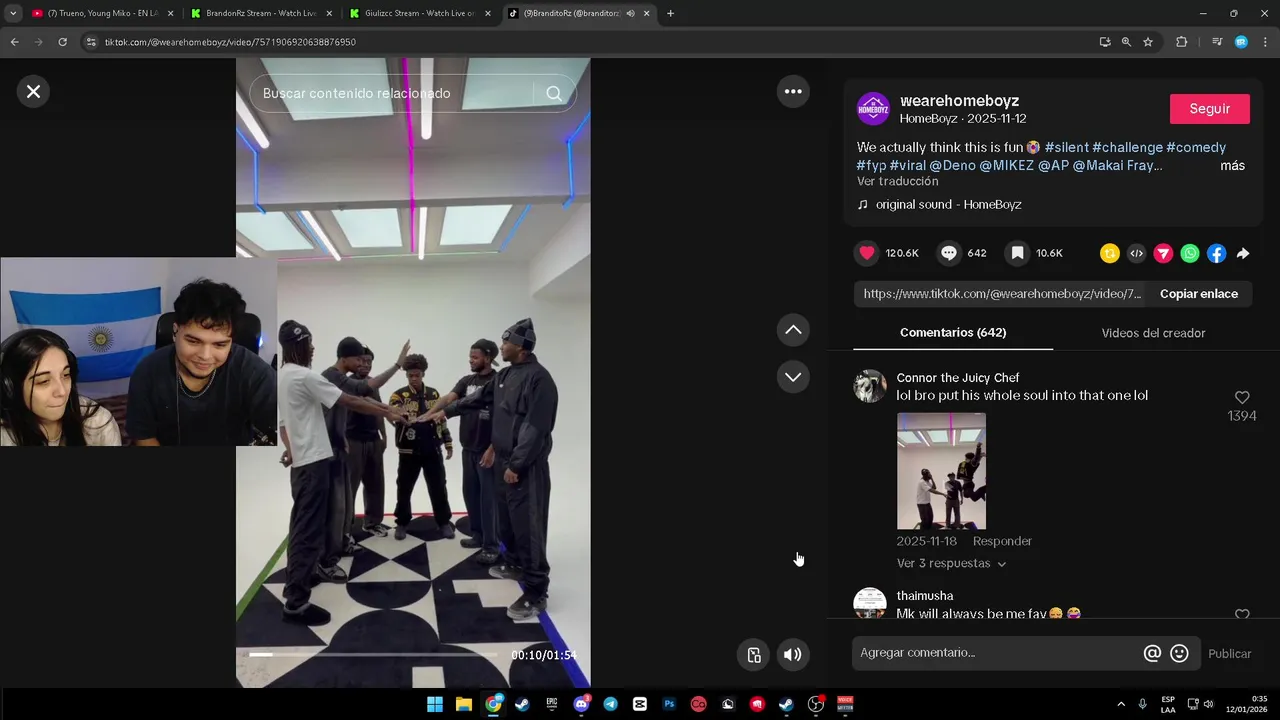The width and height of the screenshot is (1280, 720).
Task: Repost using the yellow repost icon
Action: [x=1109, y=254]
